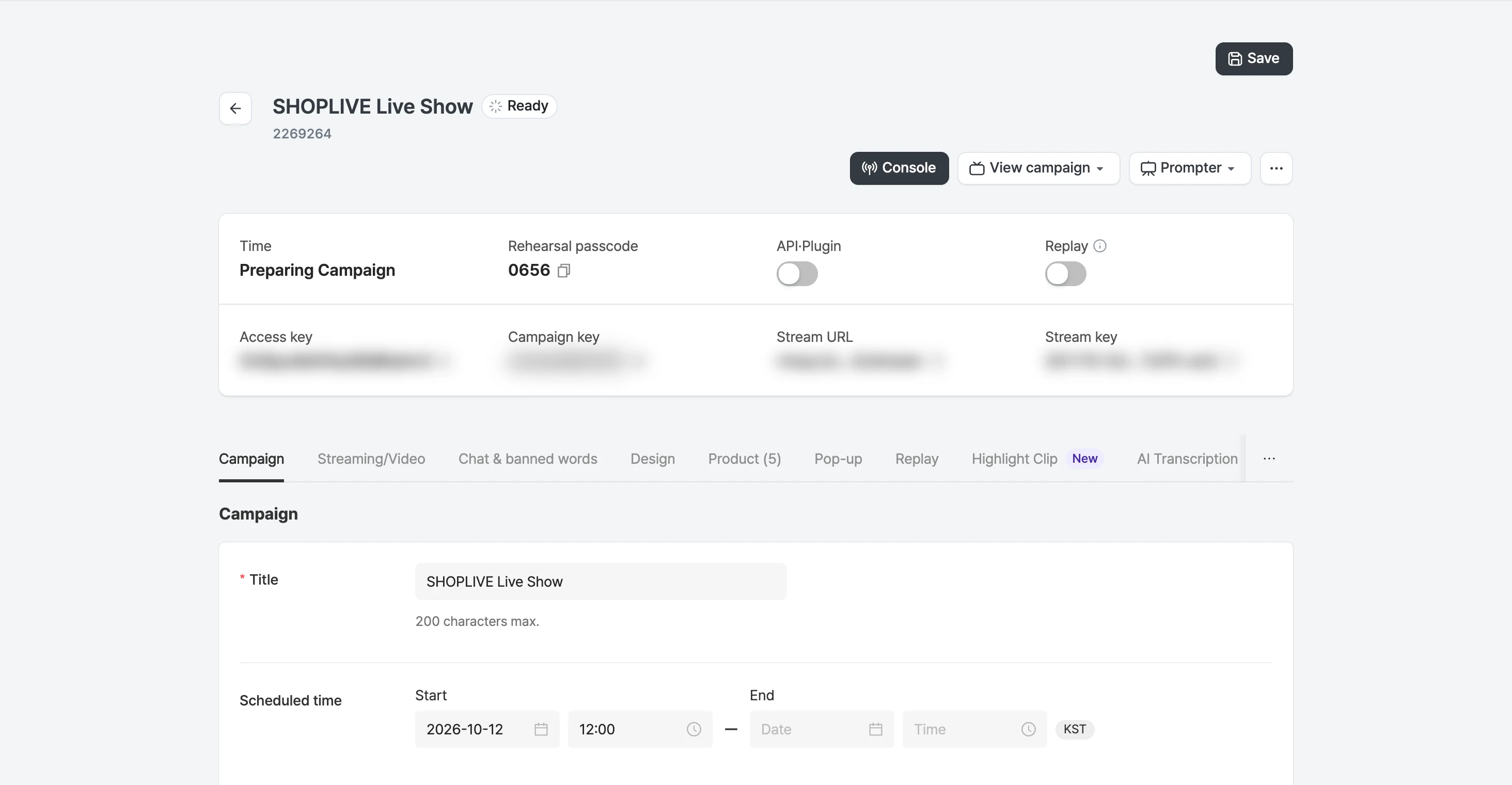Show more tabs via ellipsis

(x=1269, y=459)
